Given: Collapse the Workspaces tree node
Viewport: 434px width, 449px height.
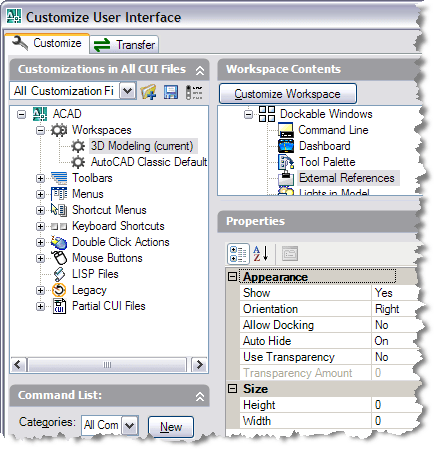Looking at the screenshot, I should pyautogui.click(x=40, y=130).
